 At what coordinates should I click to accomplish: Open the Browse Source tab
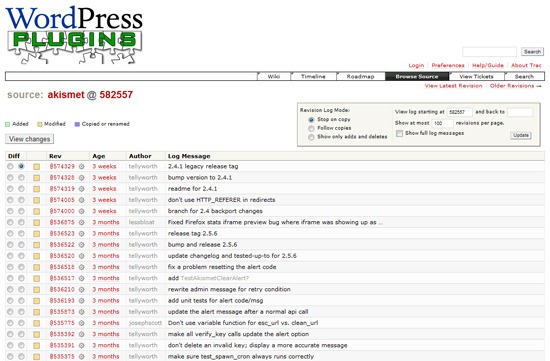click(417, 76)
